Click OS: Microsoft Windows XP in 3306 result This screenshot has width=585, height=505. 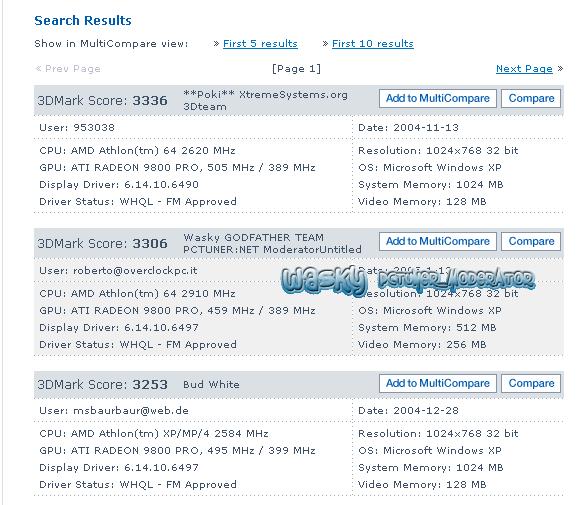click(x=430, y=311)
